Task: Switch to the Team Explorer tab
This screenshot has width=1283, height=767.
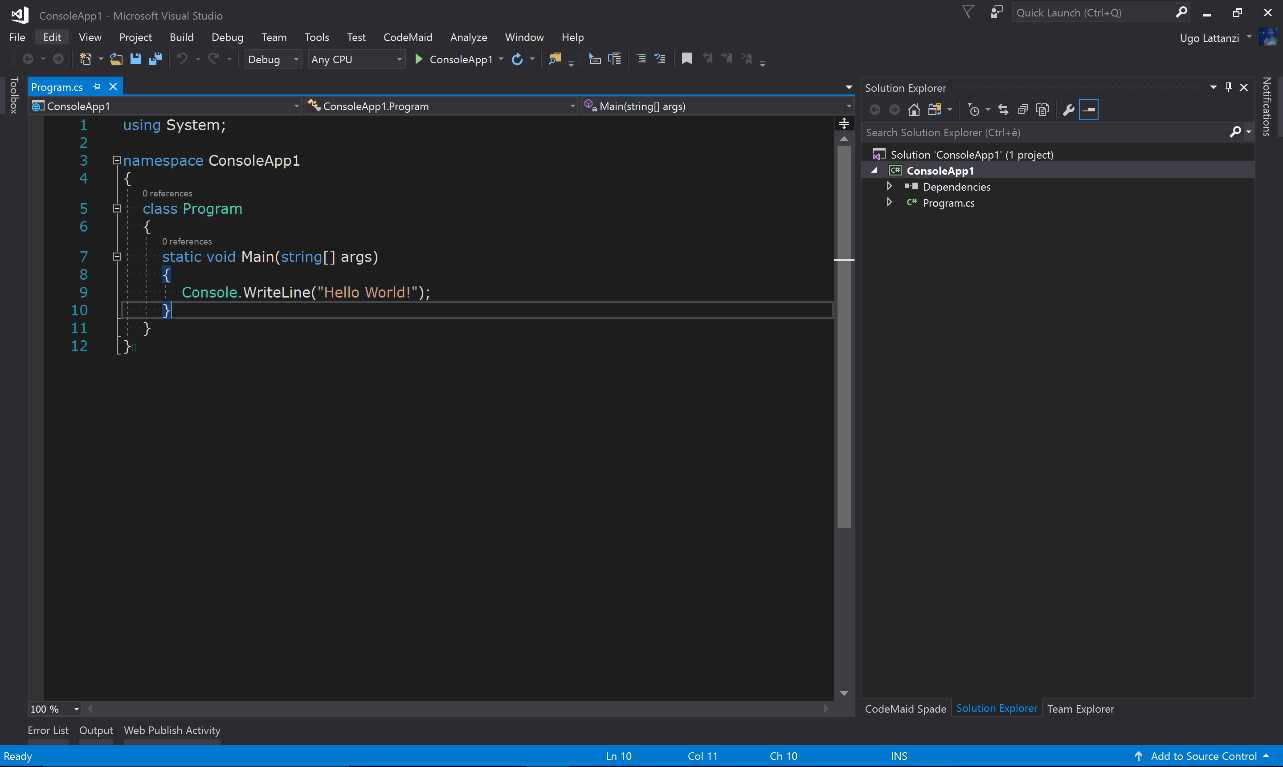Action: pos(1080,709)
